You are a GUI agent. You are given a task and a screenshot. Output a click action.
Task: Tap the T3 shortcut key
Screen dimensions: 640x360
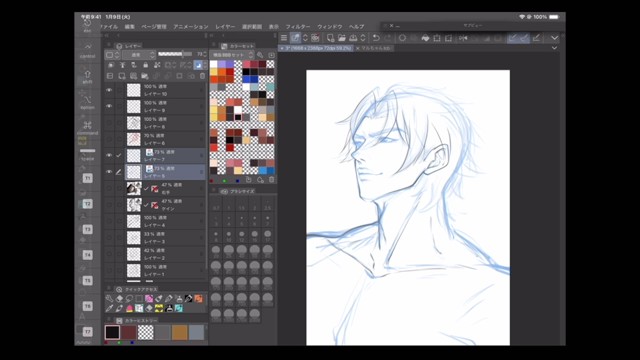point(87,229)
